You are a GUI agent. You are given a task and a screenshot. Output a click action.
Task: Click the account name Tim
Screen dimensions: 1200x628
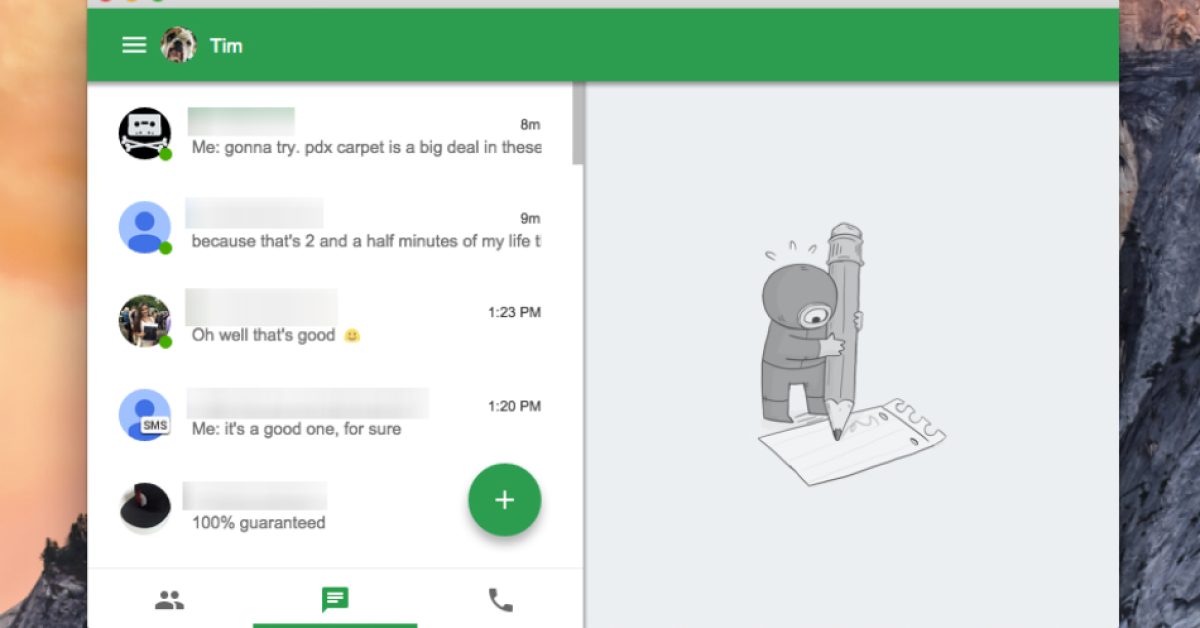pos(226,46)
